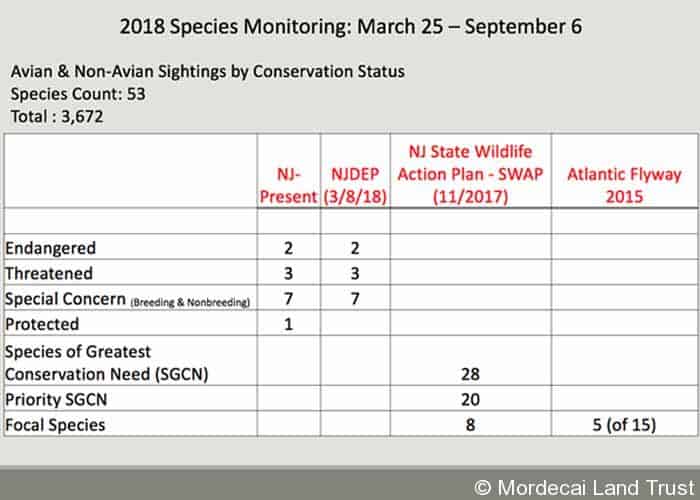This screenshot has height=500, width=700.
Task: Click the "Threatened" row label
Action: coord(49,274)
